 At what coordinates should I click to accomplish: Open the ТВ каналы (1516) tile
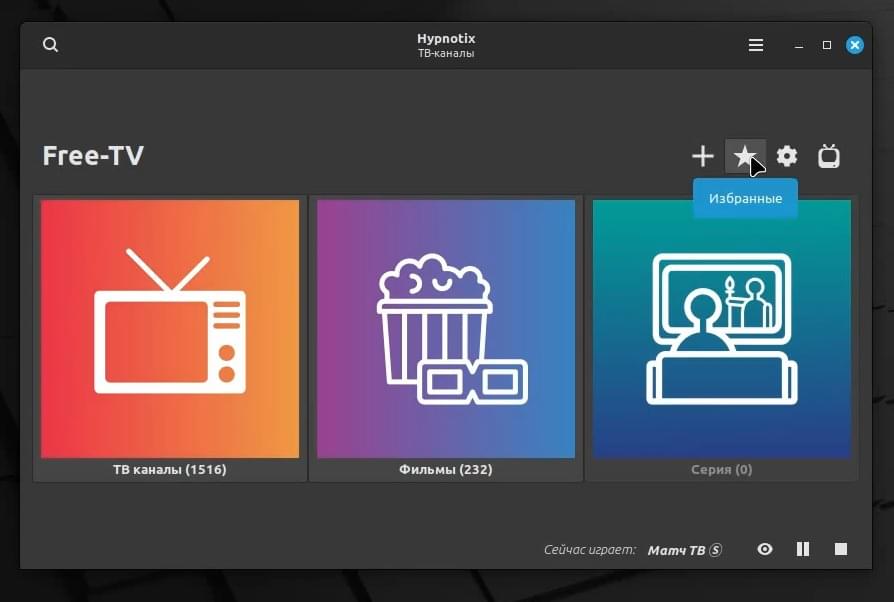tap(170, 339)
